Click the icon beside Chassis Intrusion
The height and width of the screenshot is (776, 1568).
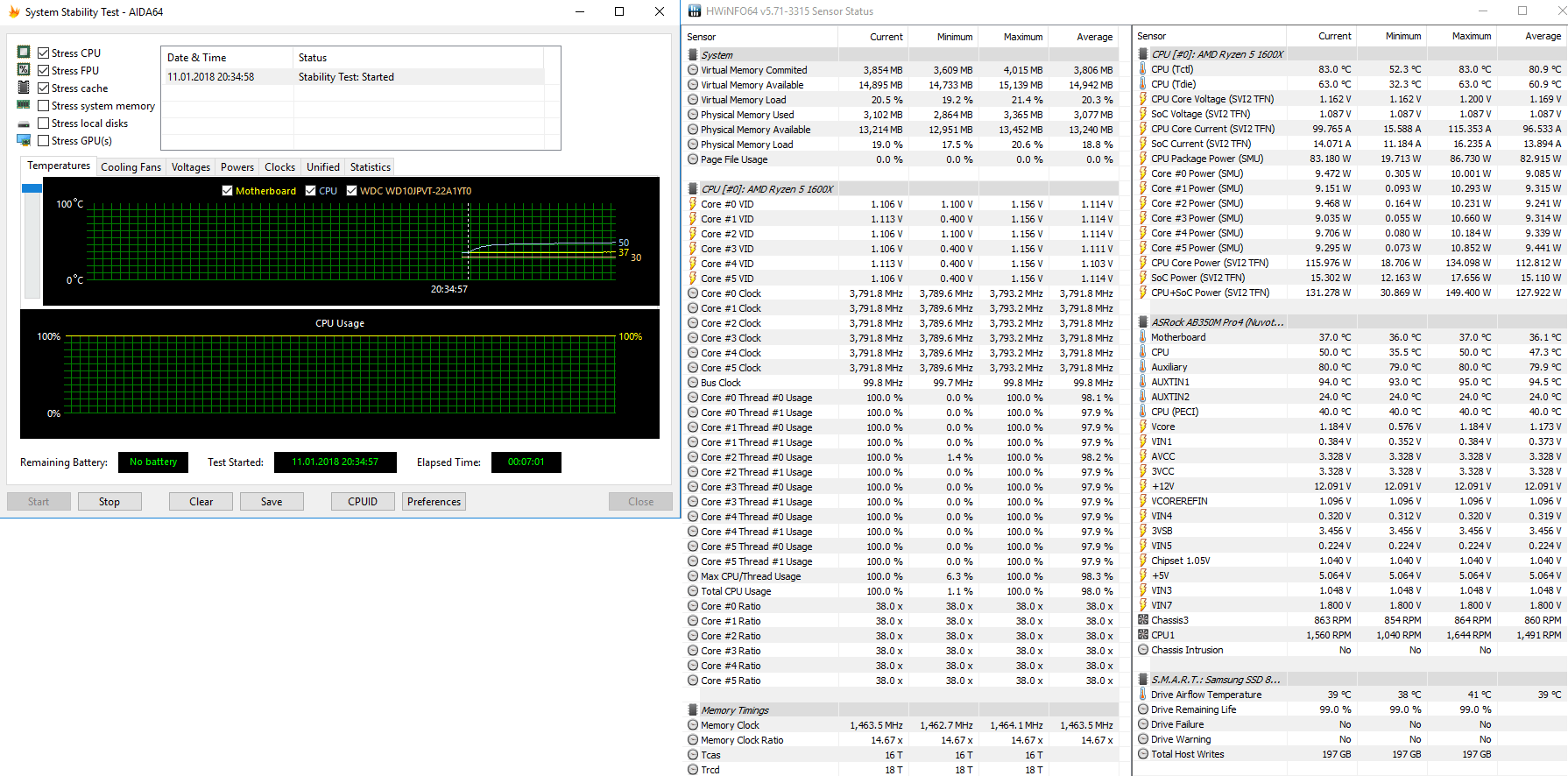[x=1143, y=650]
